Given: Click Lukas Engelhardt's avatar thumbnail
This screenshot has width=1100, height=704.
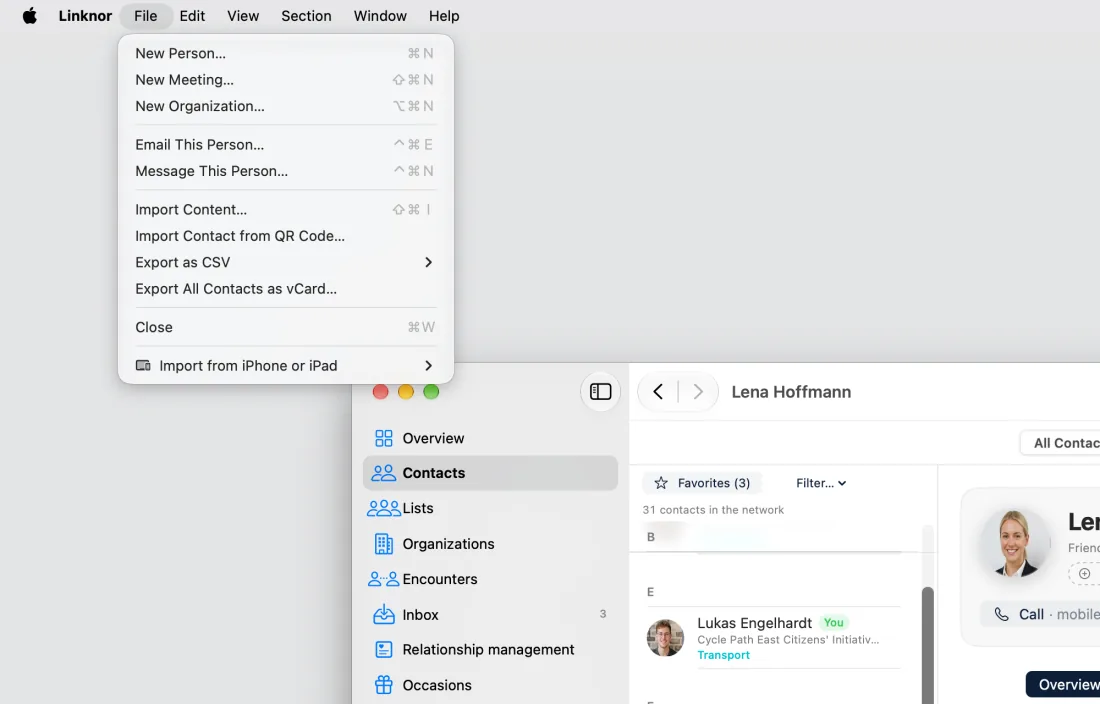Looking at the screenshot, I should (x=665, y=637).
